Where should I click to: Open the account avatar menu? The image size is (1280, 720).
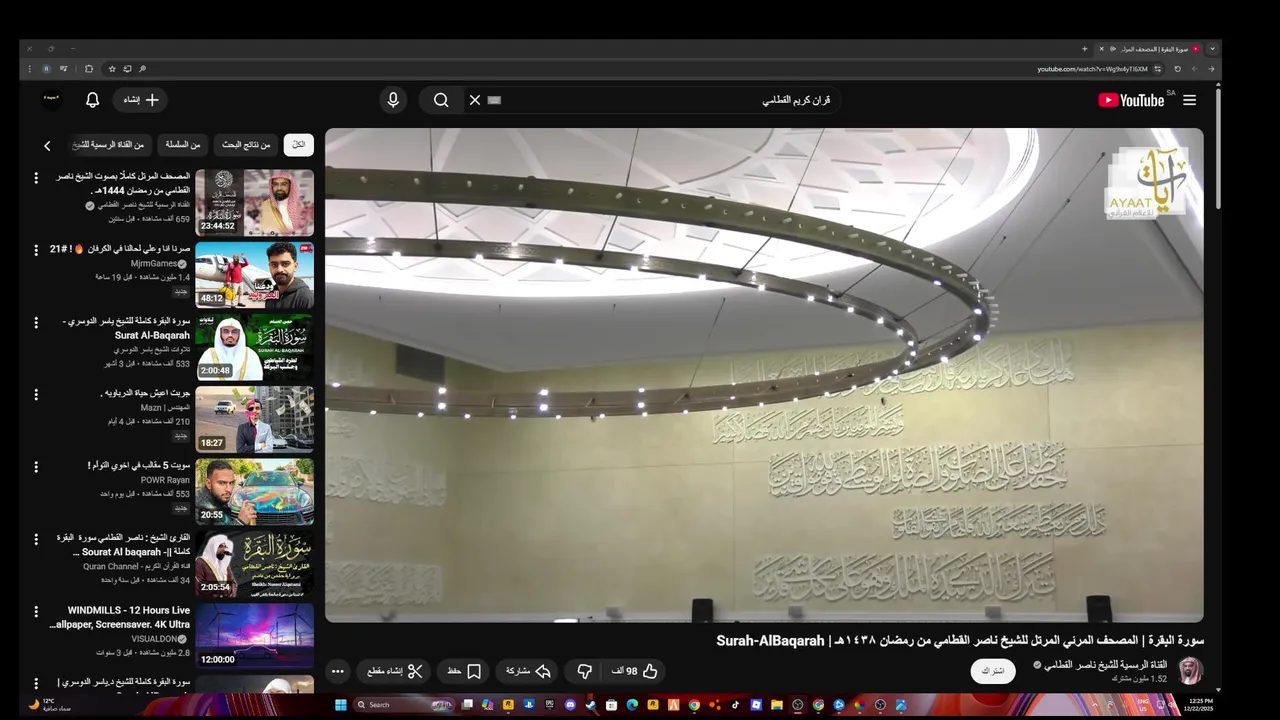coord(52,98)
